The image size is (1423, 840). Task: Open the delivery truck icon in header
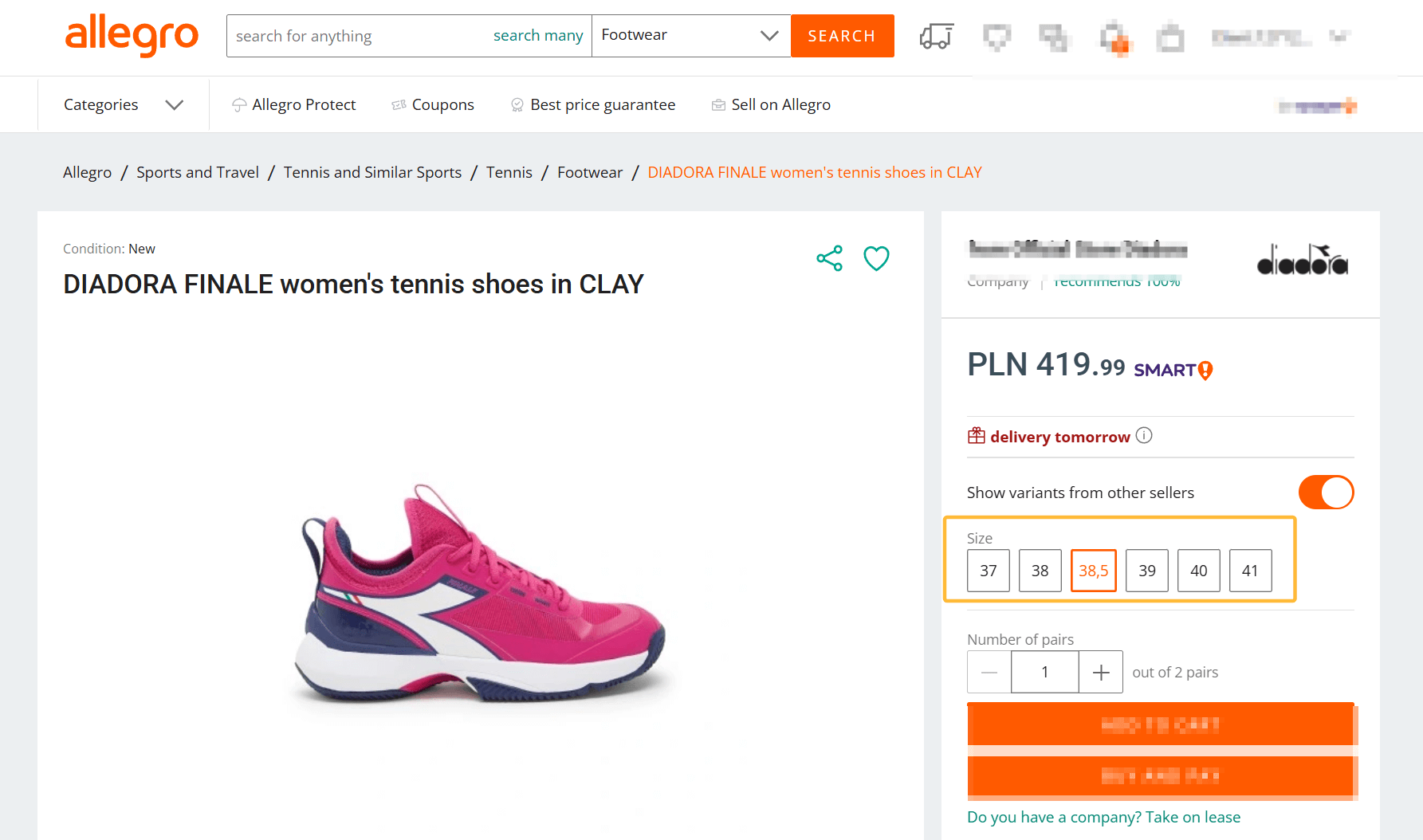point(936,36)
